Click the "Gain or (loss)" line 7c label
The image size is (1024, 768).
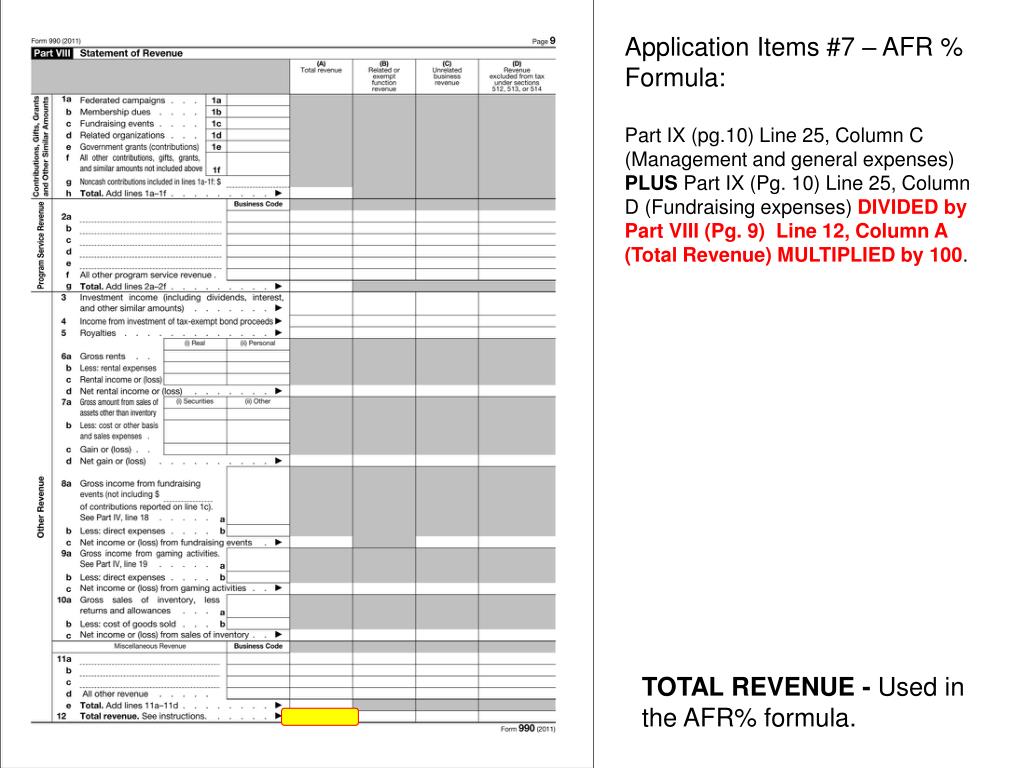(105, 449)
